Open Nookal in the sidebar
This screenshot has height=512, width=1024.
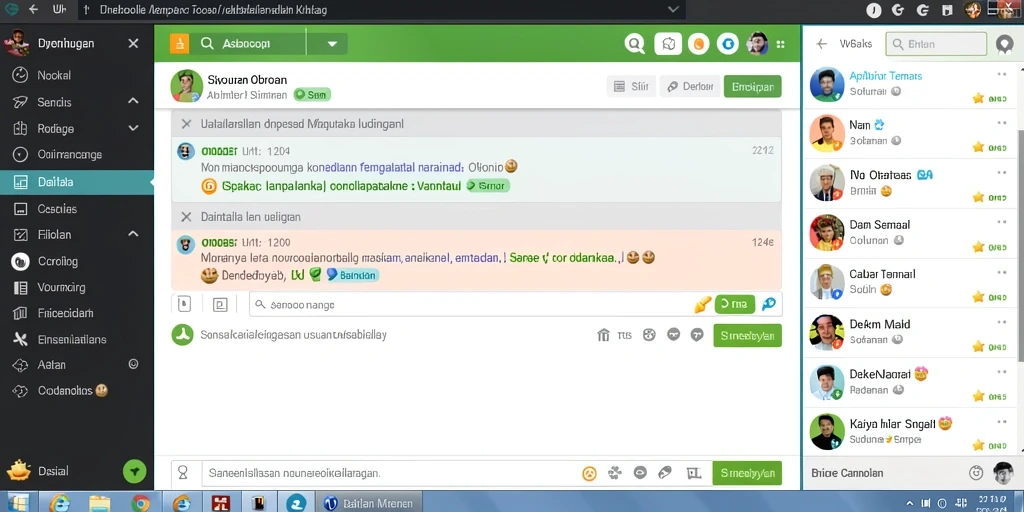click(54, 75)
